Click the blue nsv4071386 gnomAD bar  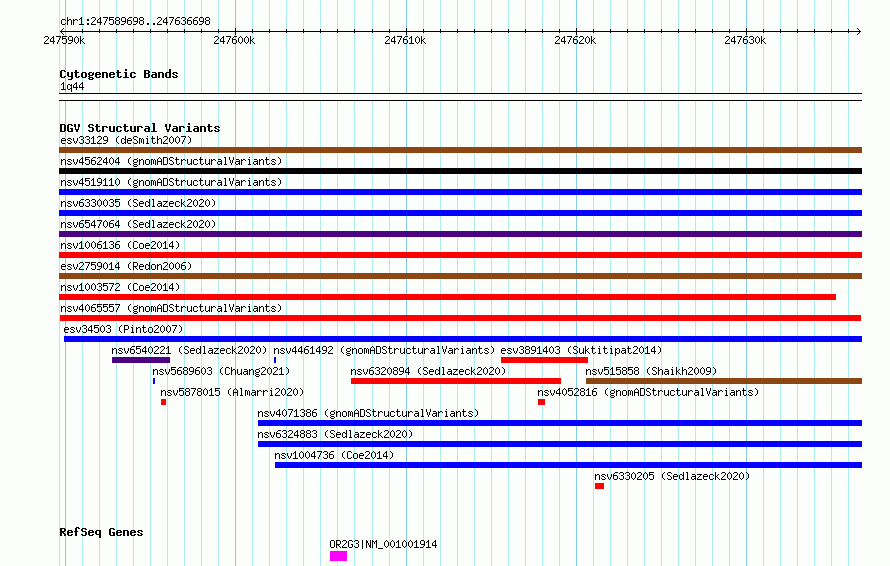(x=560, y=423)
